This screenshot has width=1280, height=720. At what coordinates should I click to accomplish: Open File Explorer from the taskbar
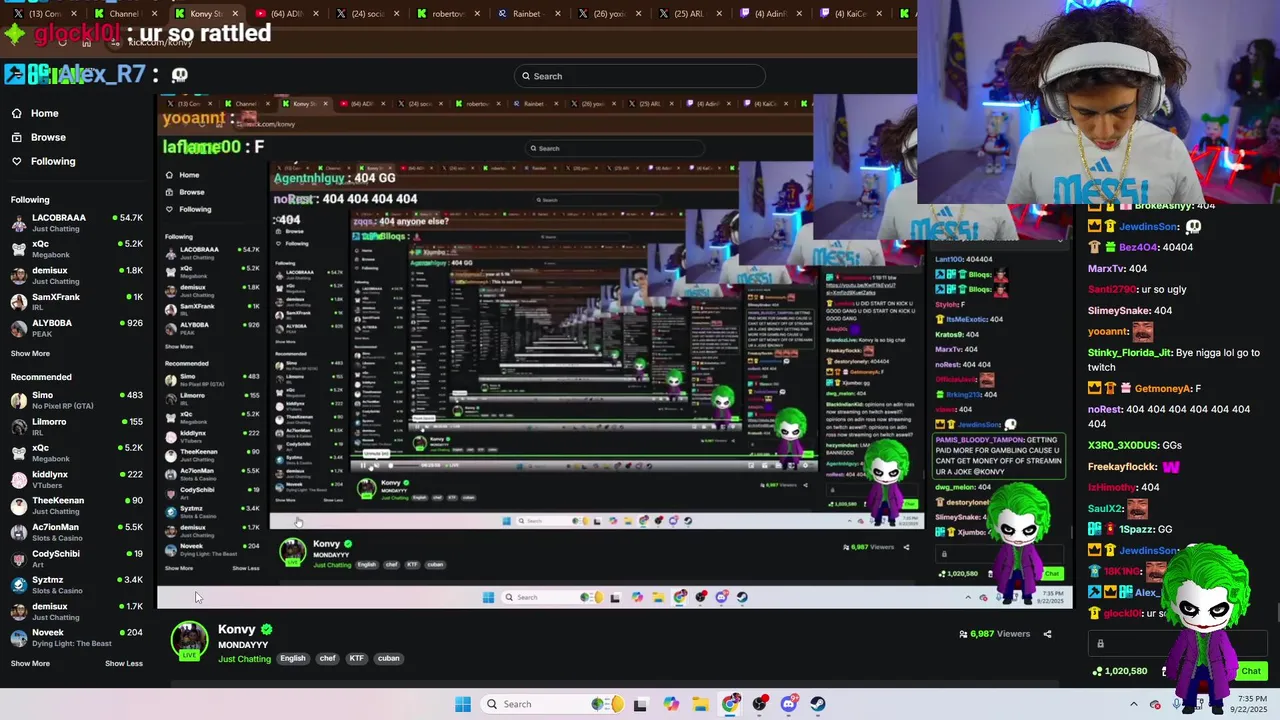[701, 704]
